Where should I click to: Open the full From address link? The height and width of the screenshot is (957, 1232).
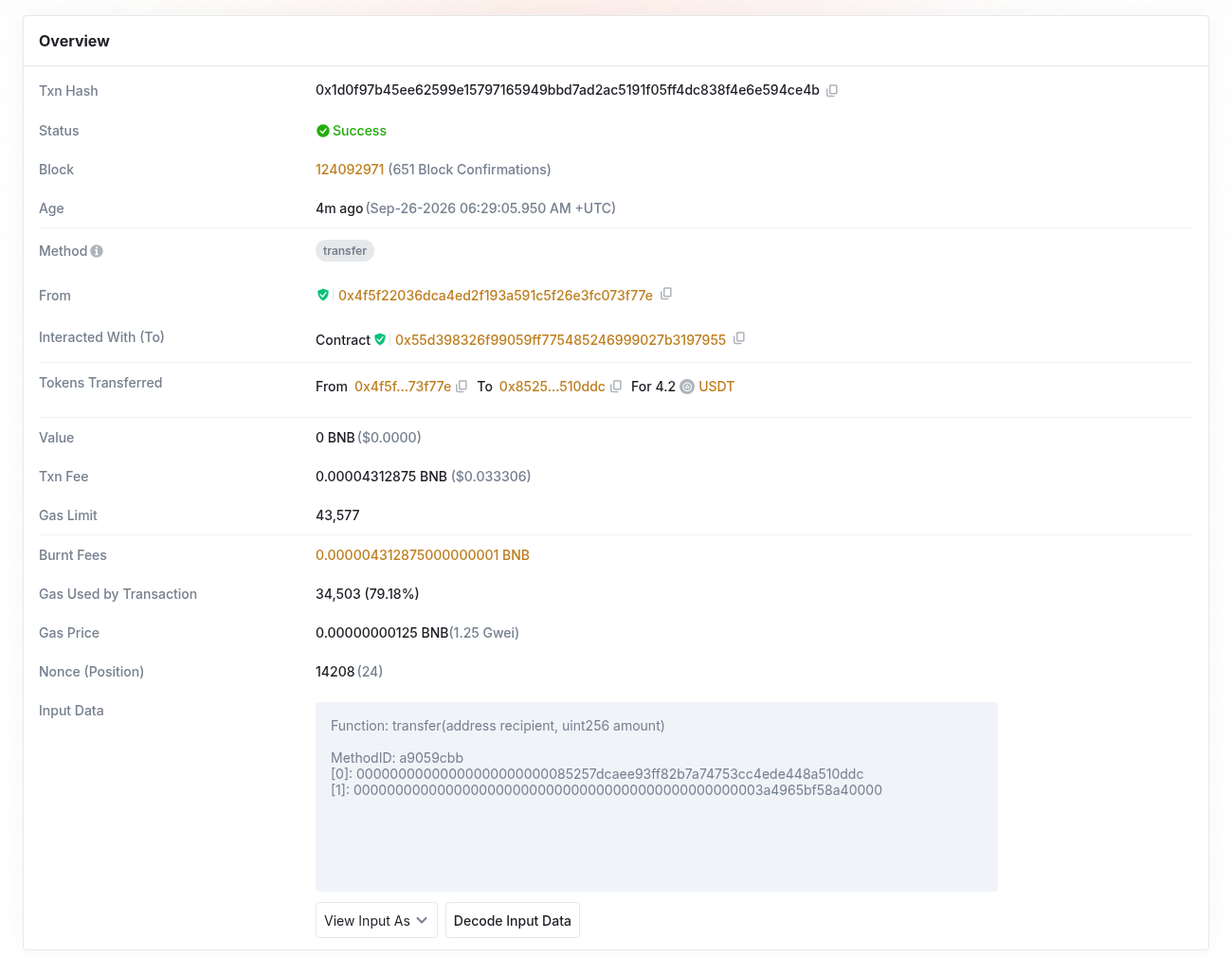pos(496,296)
